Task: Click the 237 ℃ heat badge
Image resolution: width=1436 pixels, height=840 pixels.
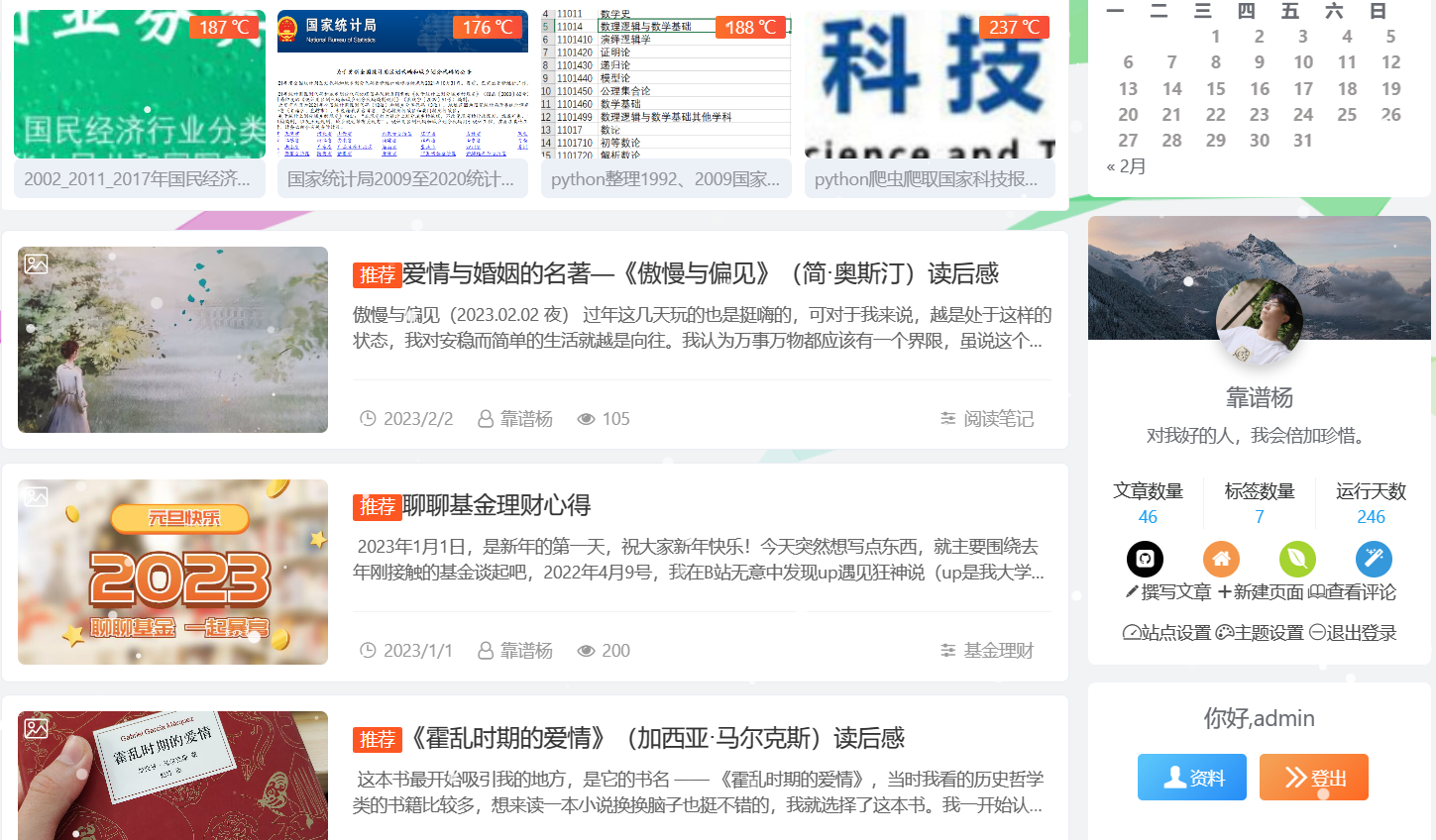Action: [x=1015, y=27]
